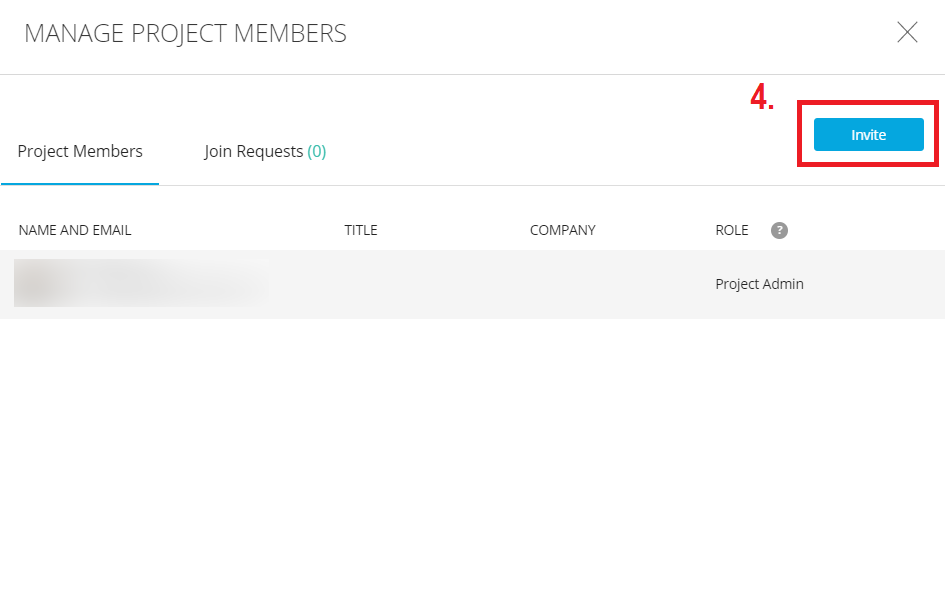Open the Project Admin role selector

[759, 284]
